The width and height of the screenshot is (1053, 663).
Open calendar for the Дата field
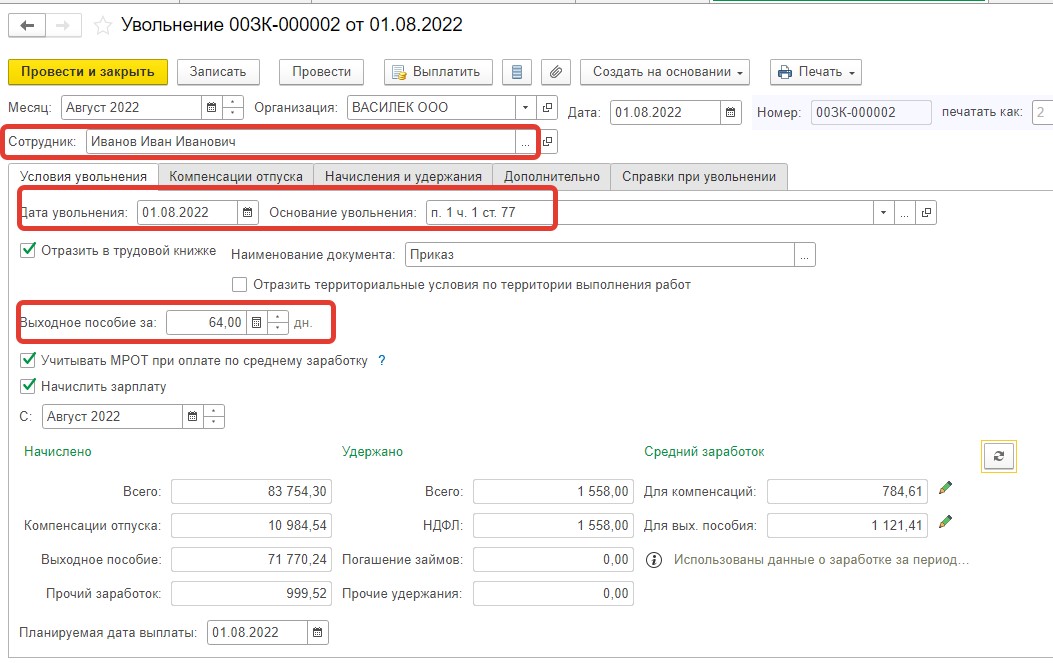point(731,112)
